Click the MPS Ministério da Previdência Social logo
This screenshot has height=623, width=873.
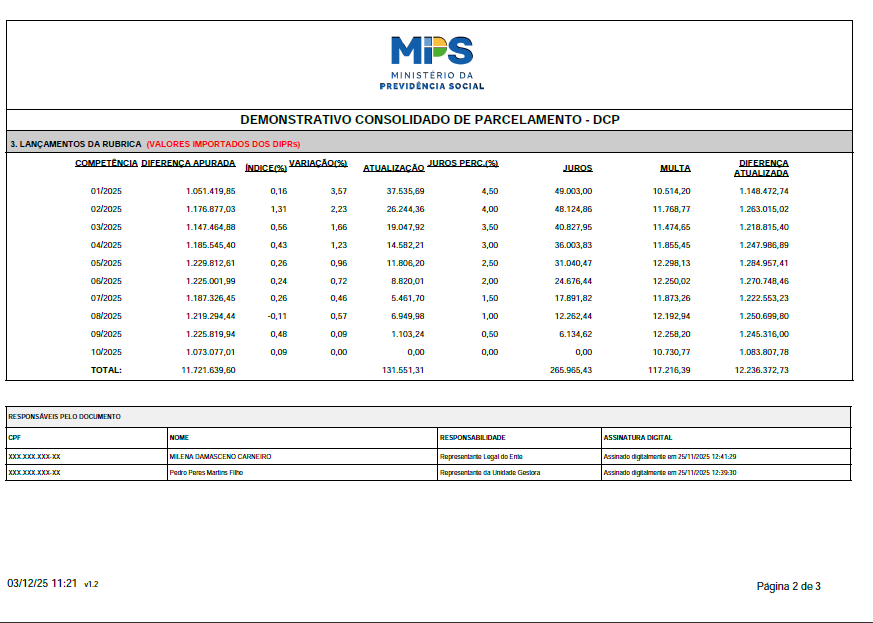coord(431,62)
